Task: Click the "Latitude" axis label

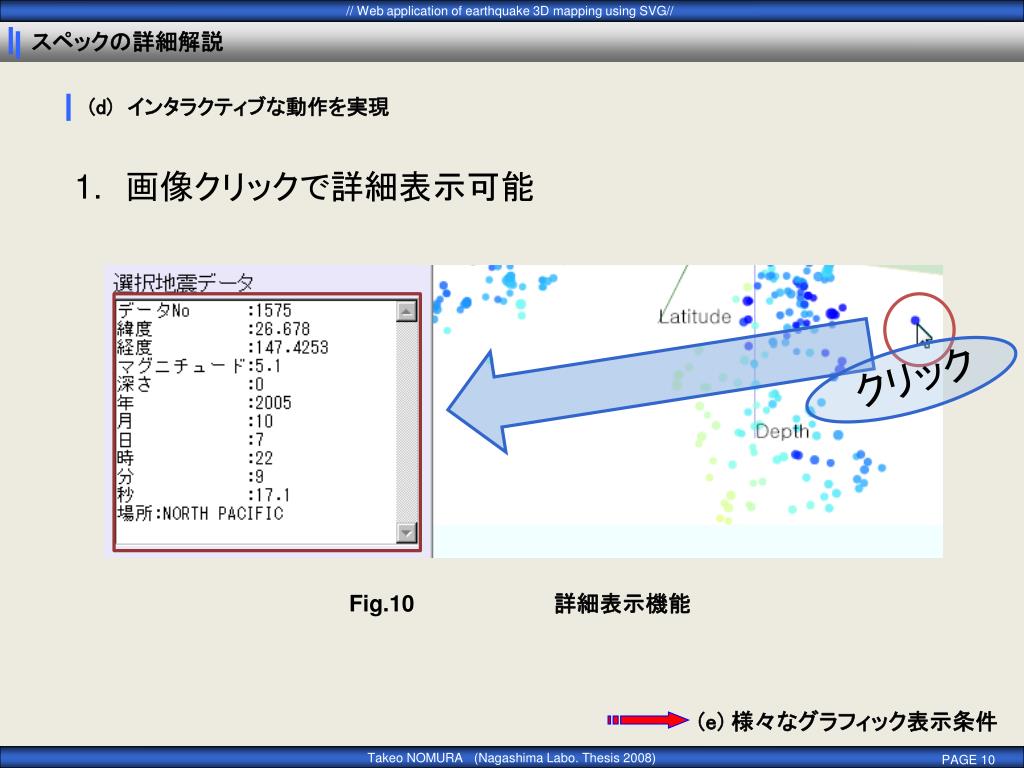Action: [x=694, y=317]
